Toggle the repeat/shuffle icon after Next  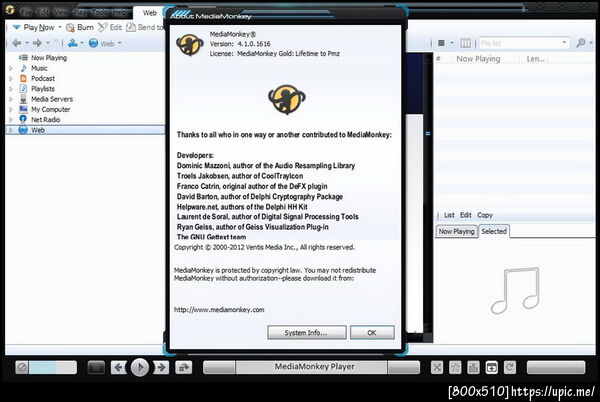(x=184, y=368)
